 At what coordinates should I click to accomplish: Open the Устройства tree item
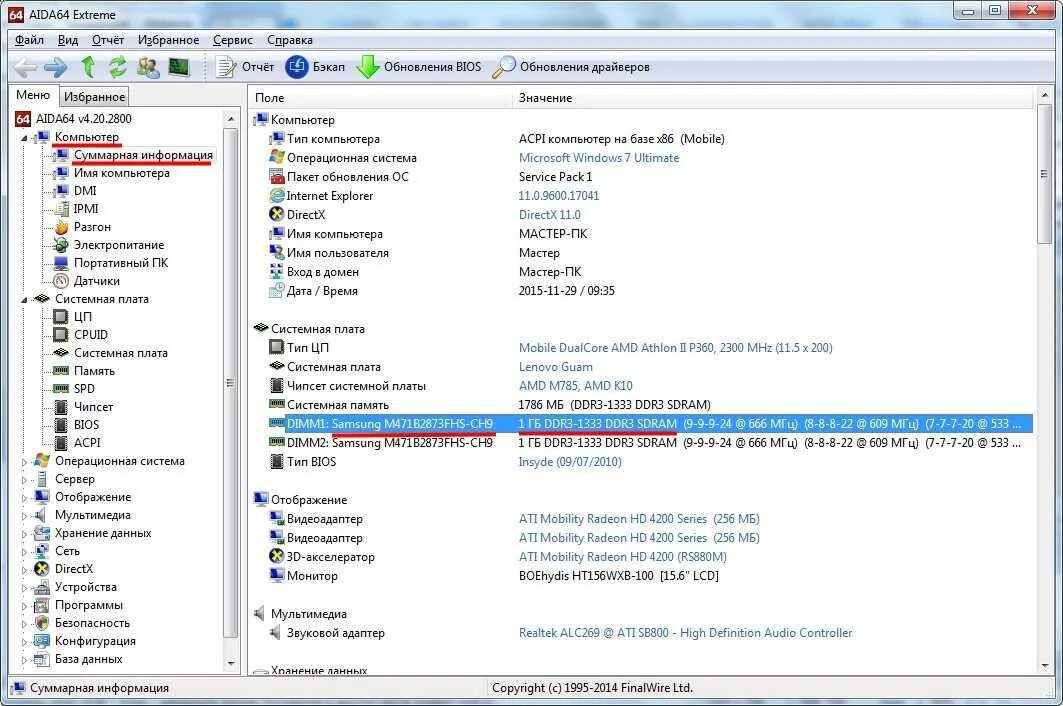point(85,587)
